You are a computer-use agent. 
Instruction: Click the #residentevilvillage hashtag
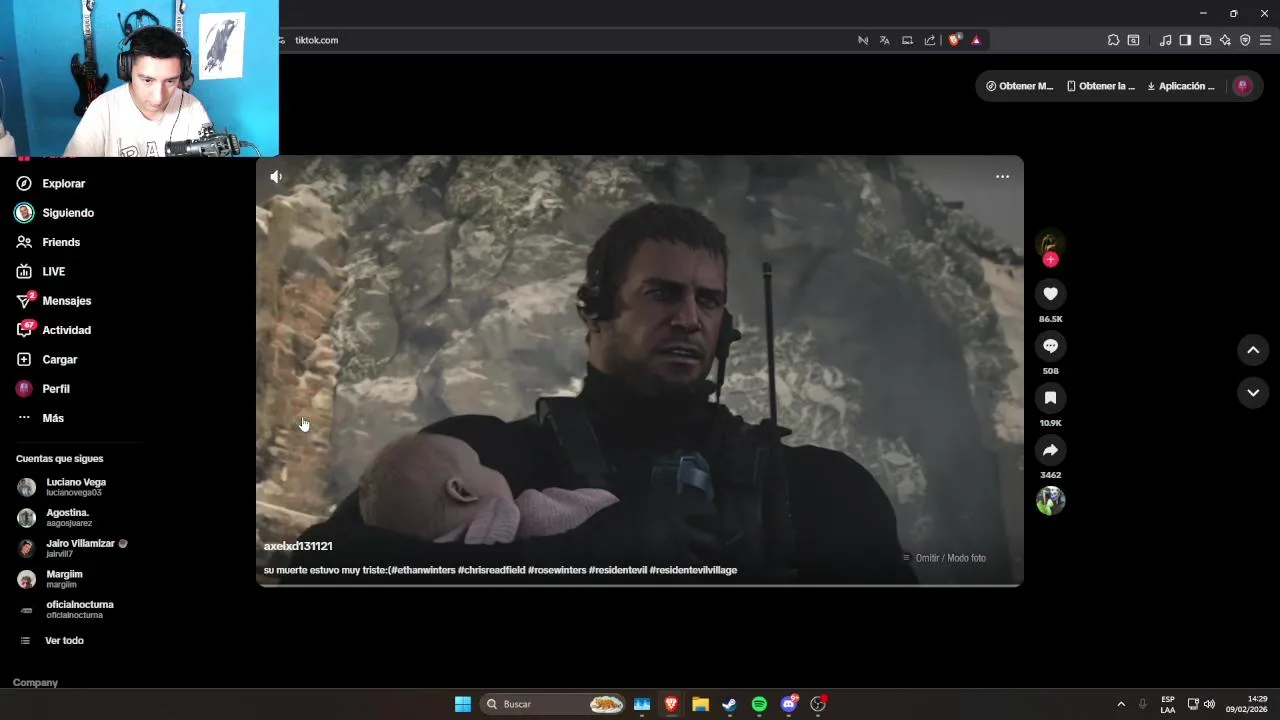[x=693, y=570]
